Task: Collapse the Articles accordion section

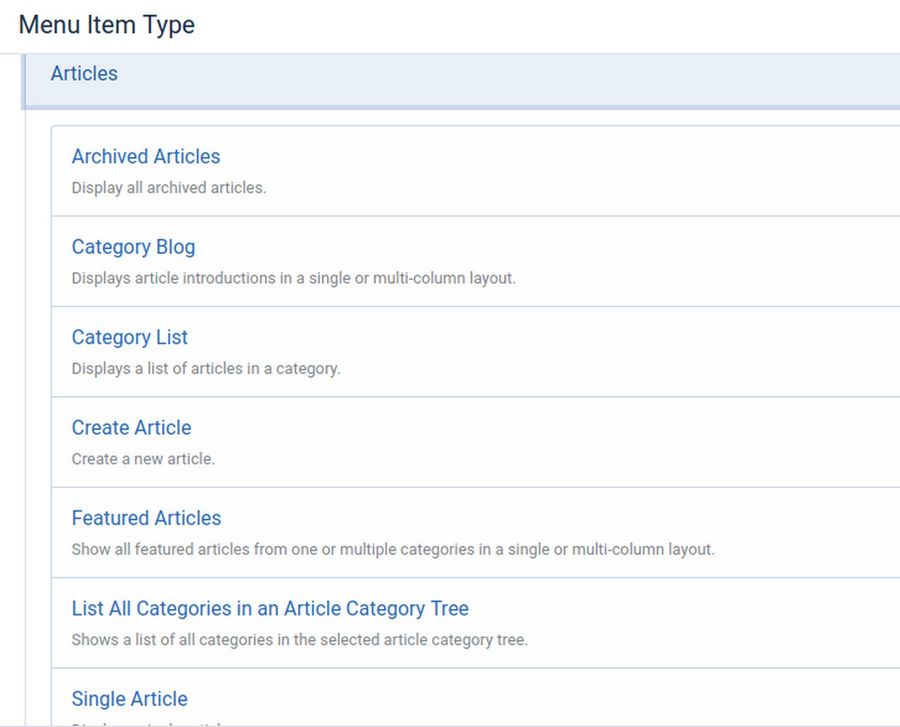Action: coord(84,74)
